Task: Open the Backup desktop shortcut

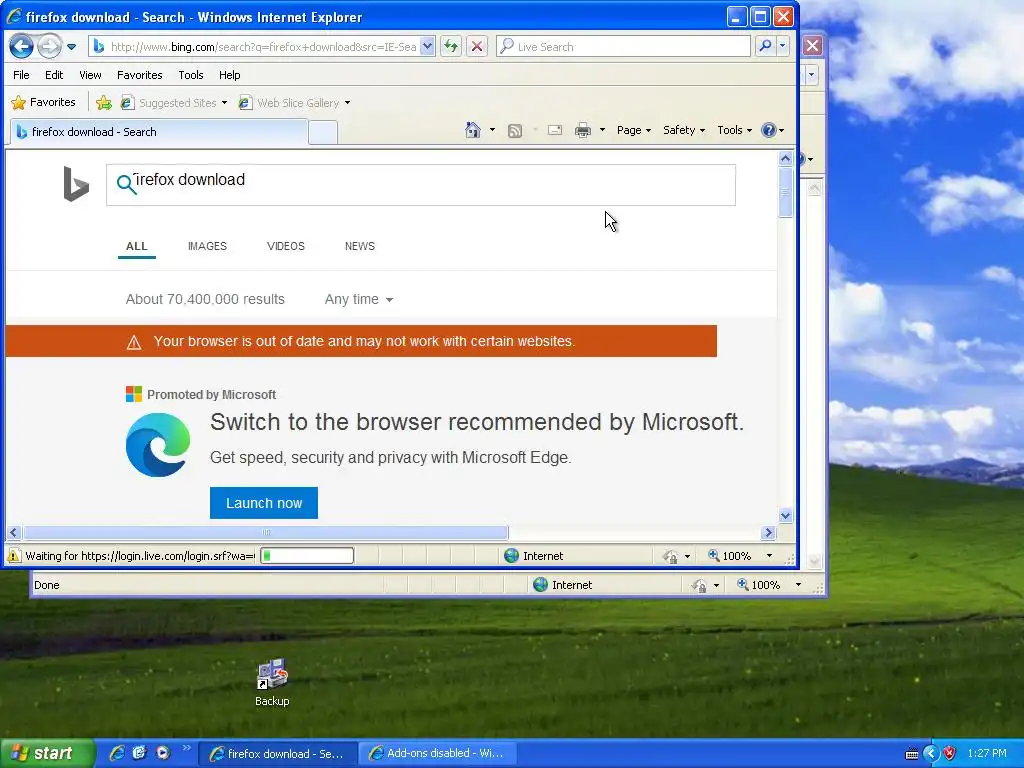Action: 272,682
